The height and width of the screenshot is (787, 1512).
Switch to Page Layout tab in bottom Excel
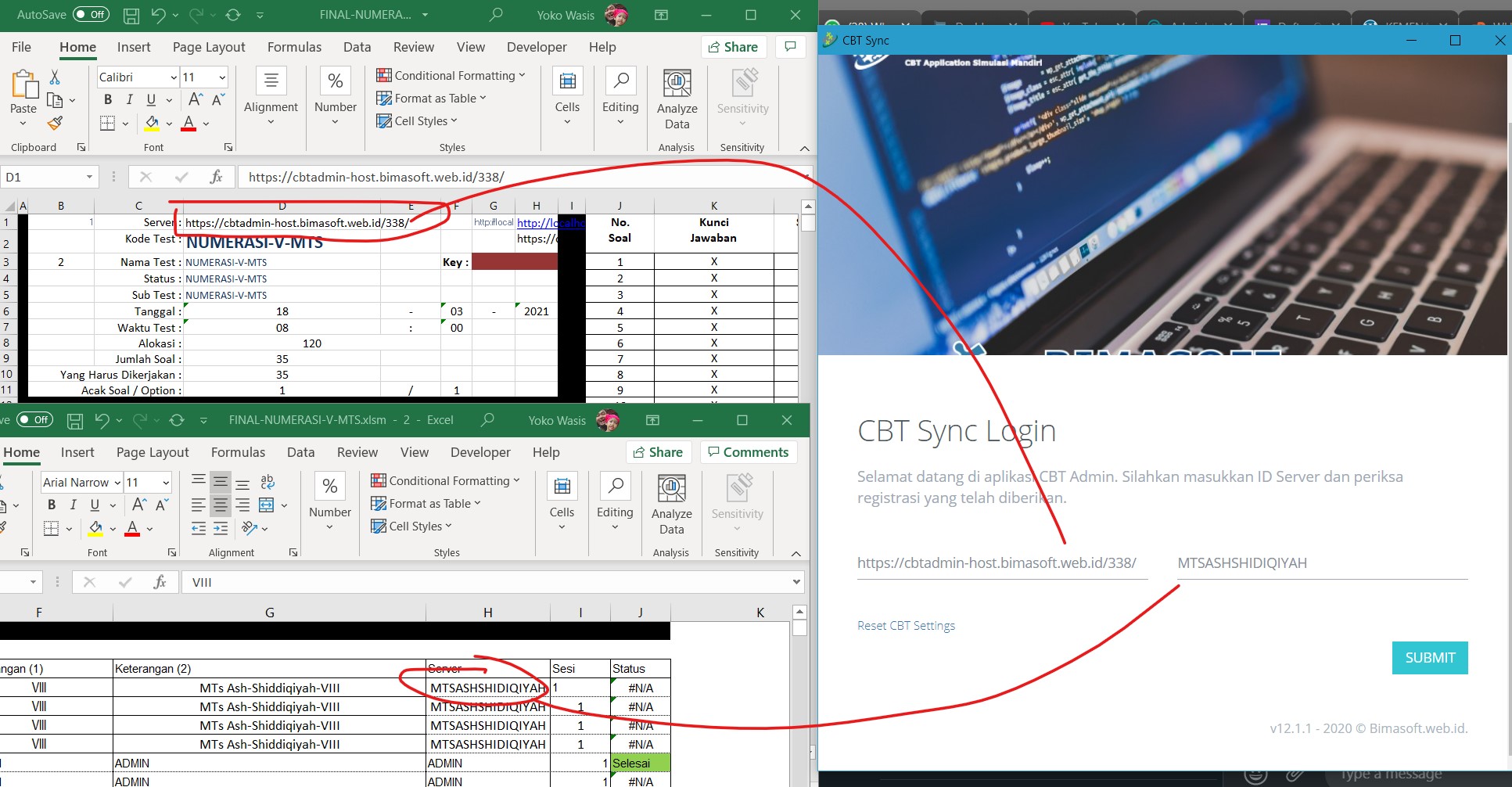[153, 452]
